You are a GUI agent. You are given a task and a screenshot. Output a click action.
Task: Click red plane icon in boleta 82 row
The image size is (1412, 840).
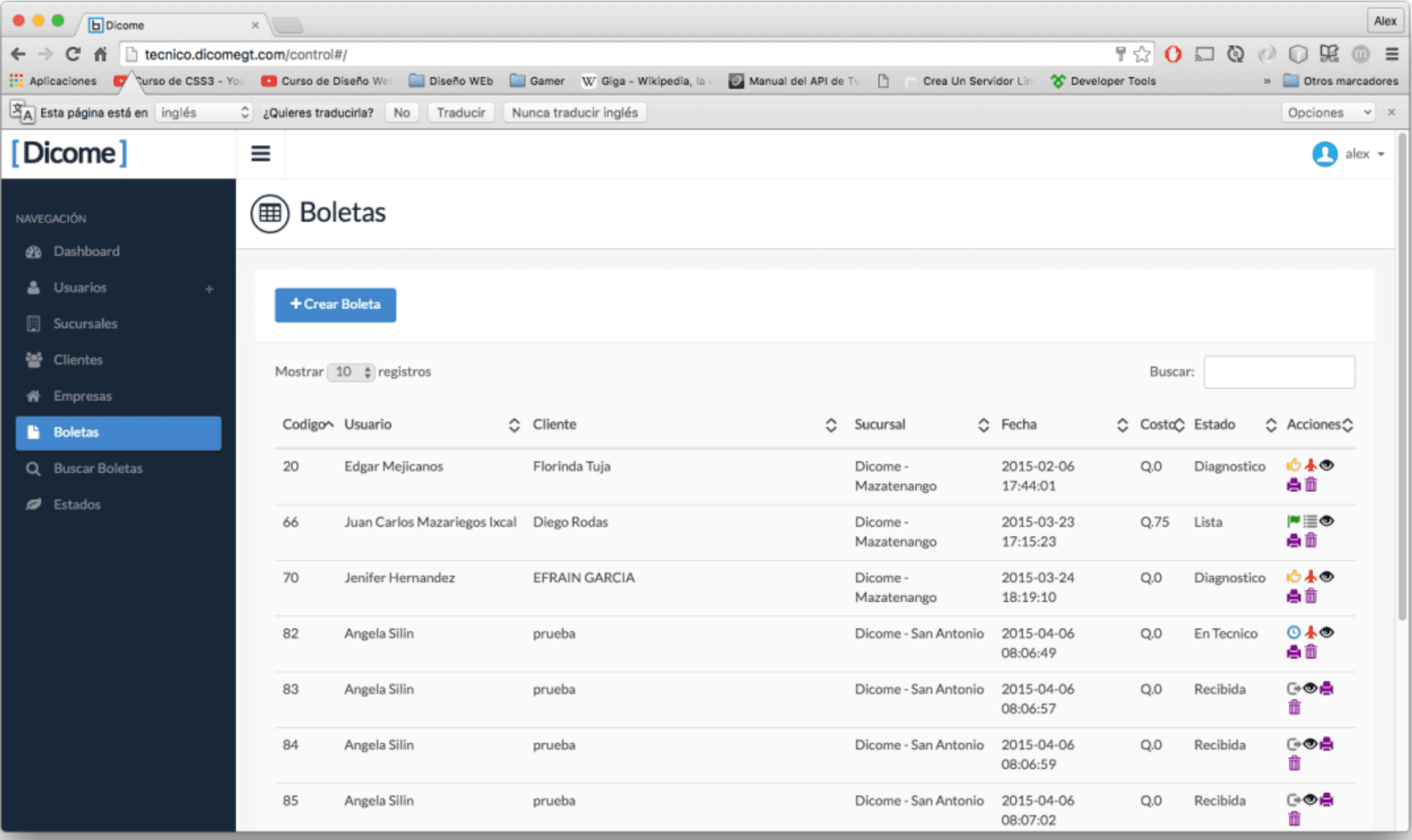tap(1311, 632)
